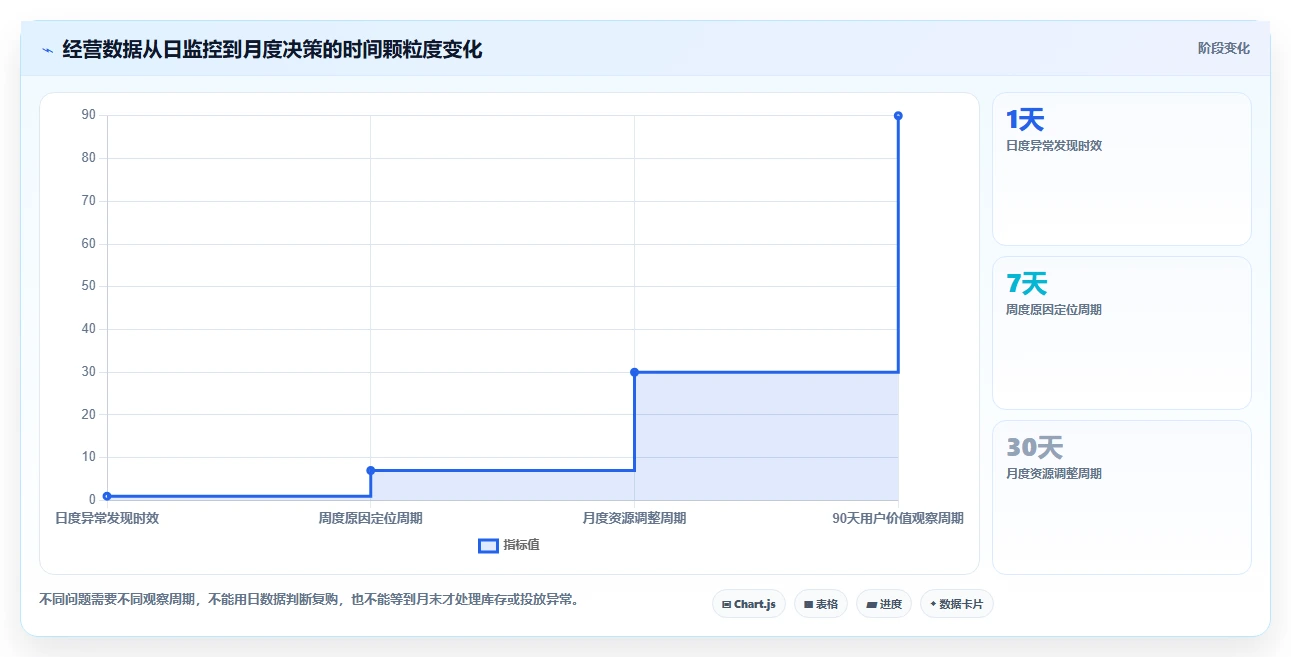1291x657 pixels.
Task: Toggle the 指标值 legend item
Action: [509, 545]
